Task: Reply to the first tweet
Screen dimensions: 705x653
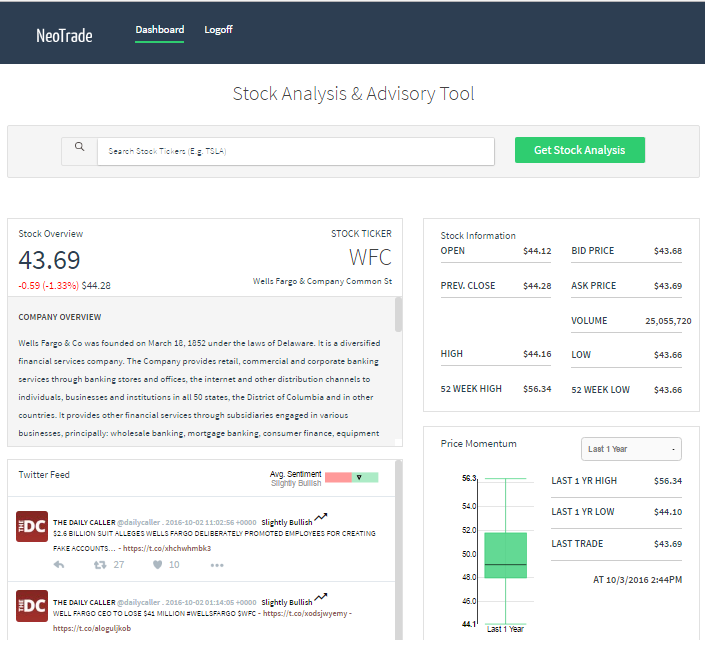Action: 59,565
